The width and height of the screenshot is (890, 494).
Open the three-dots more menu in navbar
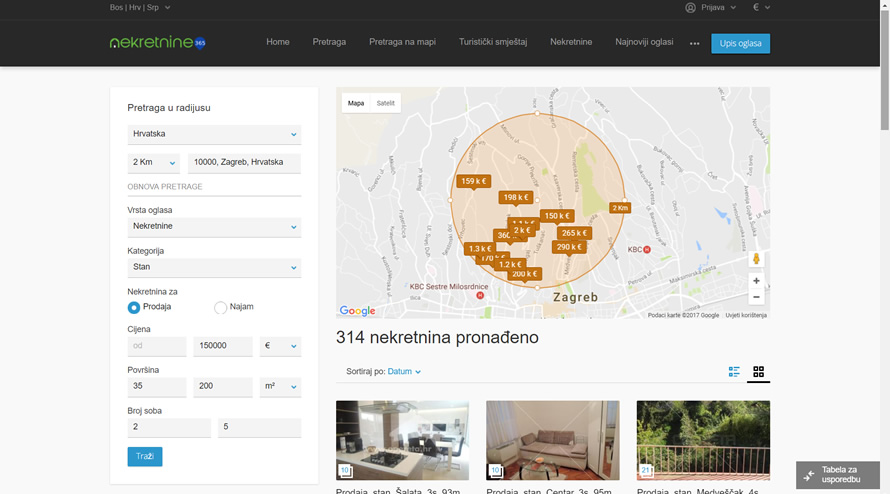[x=694, y=43]
